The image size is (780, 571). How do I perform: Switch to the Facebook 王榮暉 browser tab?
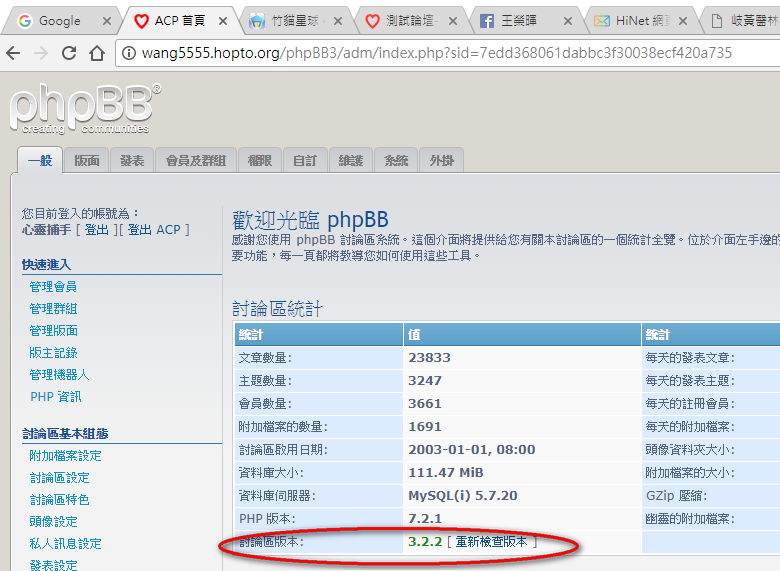pyautogui.click(x=525, y=20)
